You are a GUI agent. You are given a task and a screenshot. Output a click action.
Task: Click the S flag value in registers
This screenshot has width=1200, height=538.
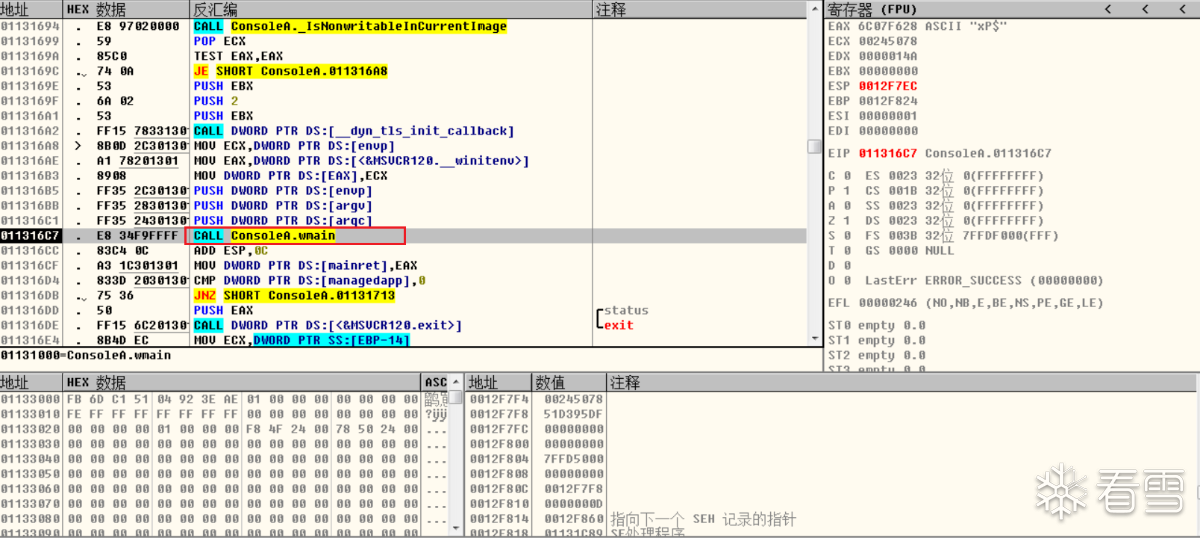845,235
